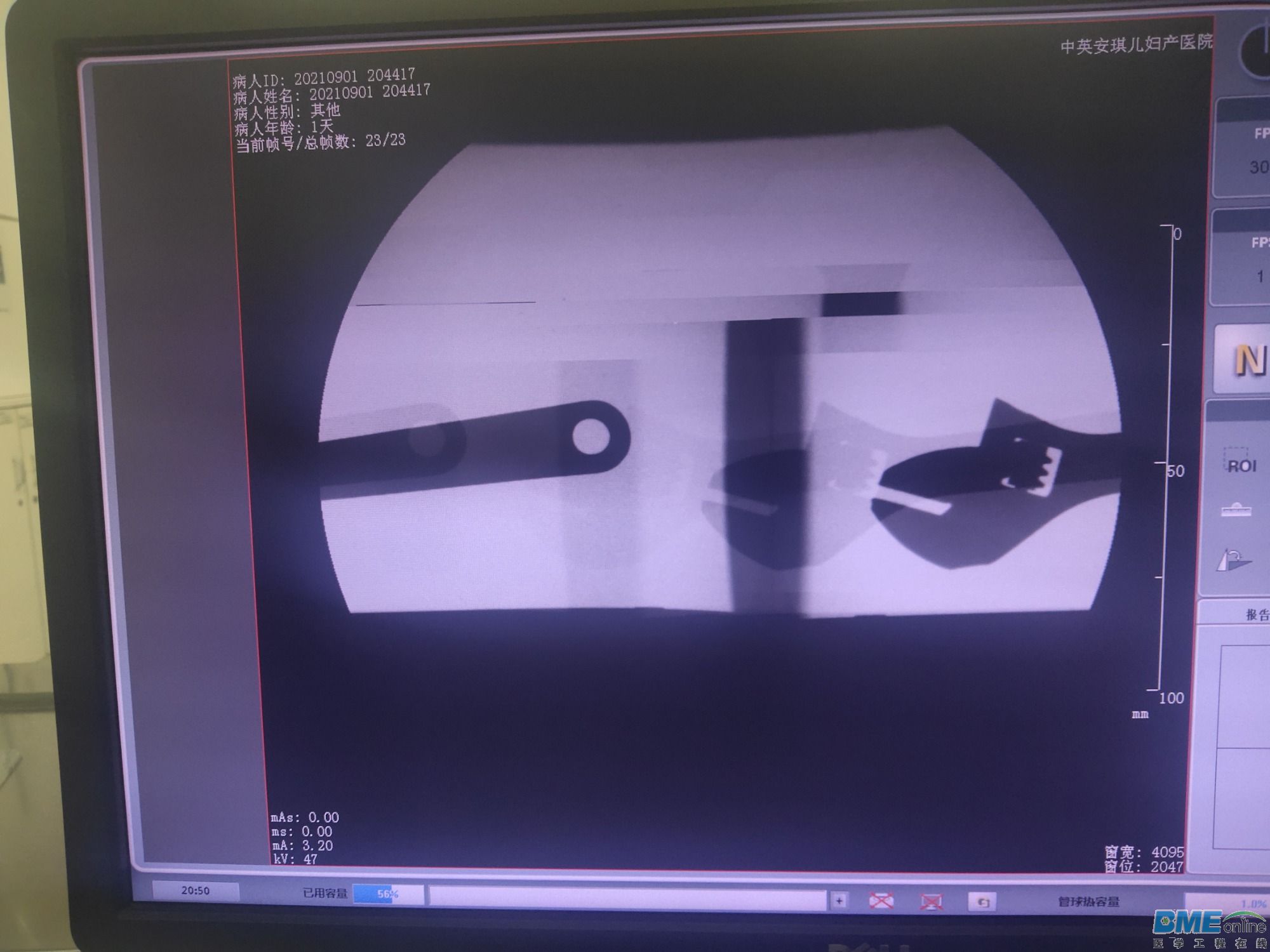Screen dimensions: 1270x952
Task: Click the 100 mark on the mm scale
Action: [x=1172, y=697]
